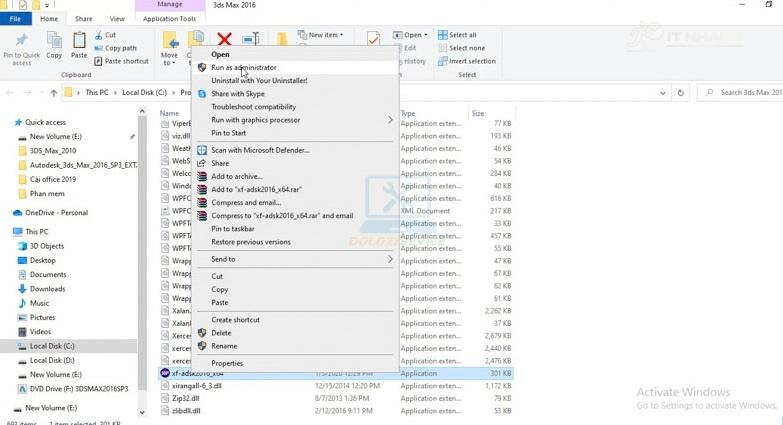Switch to the Share ribbon tab

click(x=83, y=19)
